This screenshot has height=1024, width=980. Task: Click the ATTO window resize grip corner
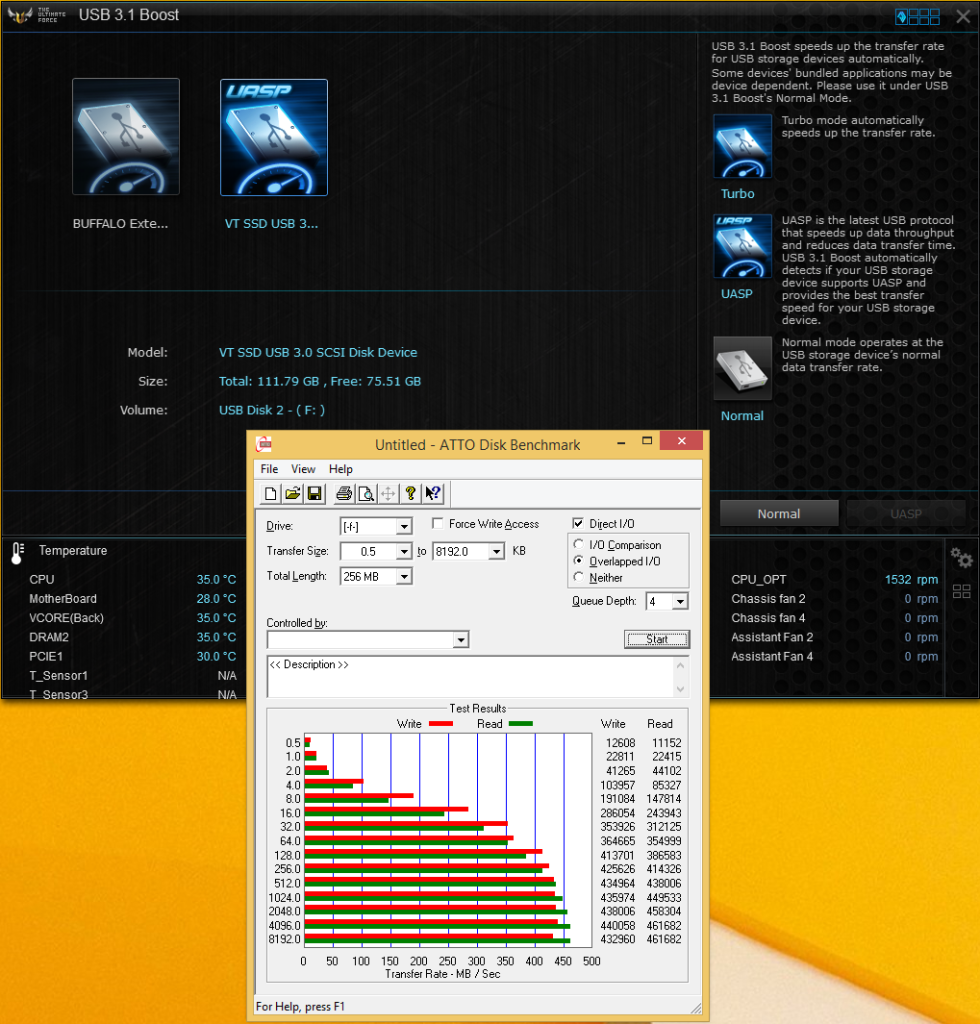click(695, 1008)
